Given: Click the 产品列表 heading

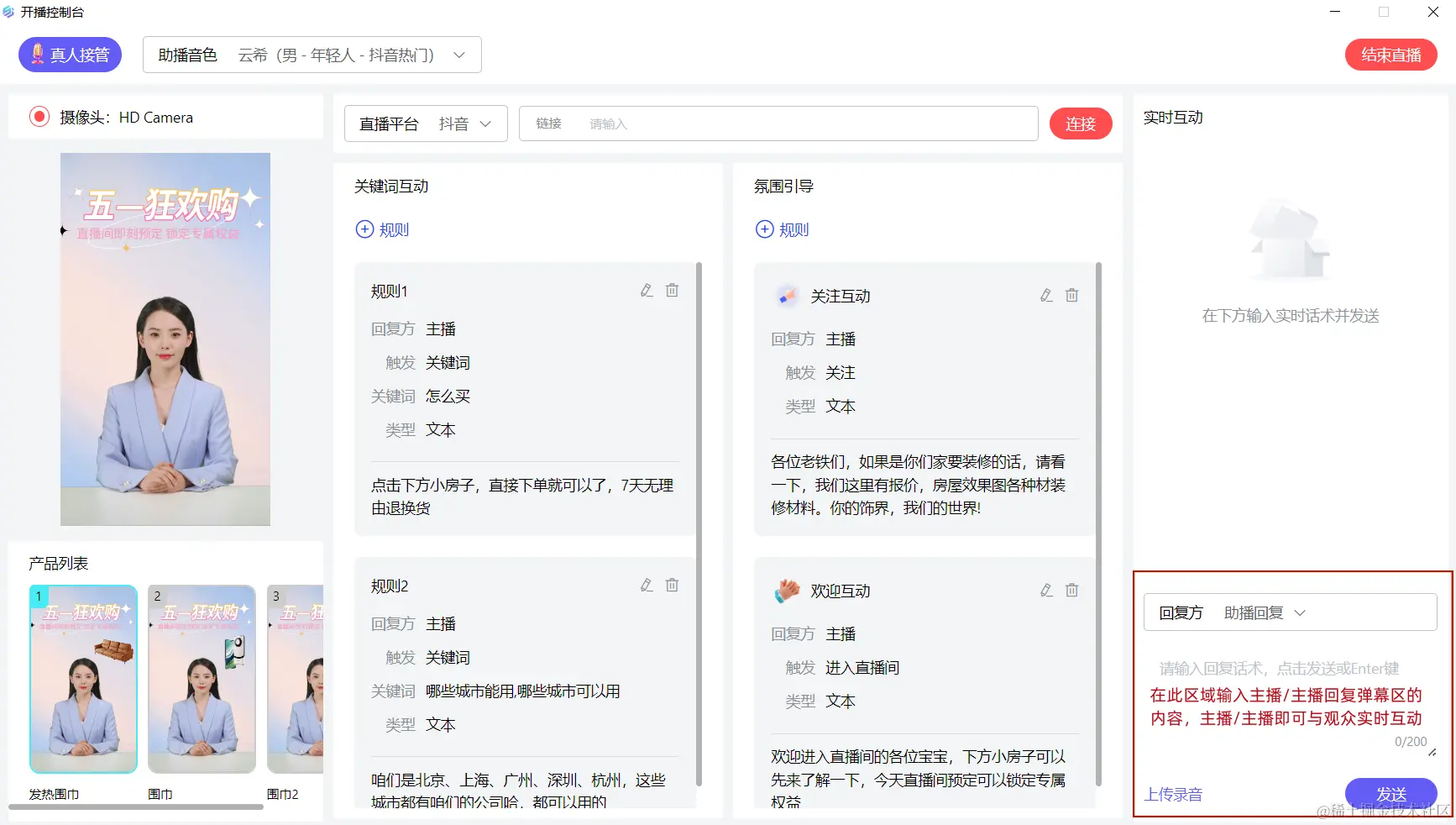Looking at the screenshot, I should tap(58, 564).
